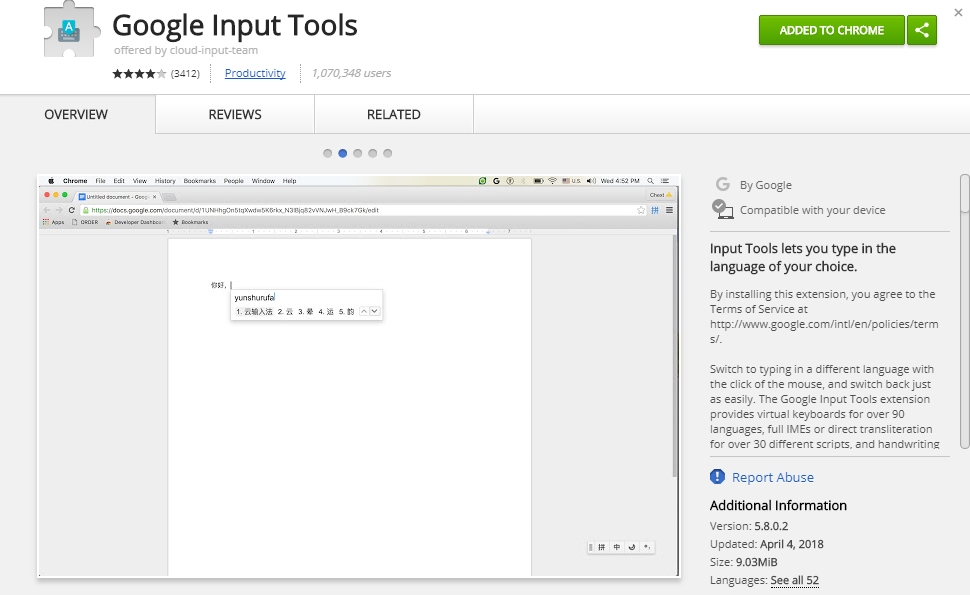Click the yunshurufa input text

point(254,298)
